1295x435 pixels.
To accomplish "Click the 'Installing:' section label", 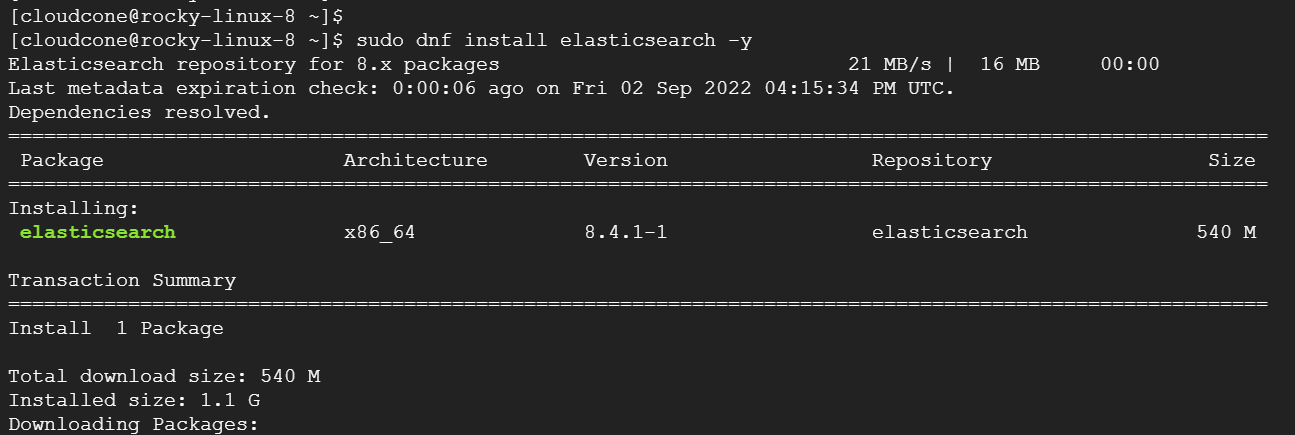I will click(x=73, y=208).
